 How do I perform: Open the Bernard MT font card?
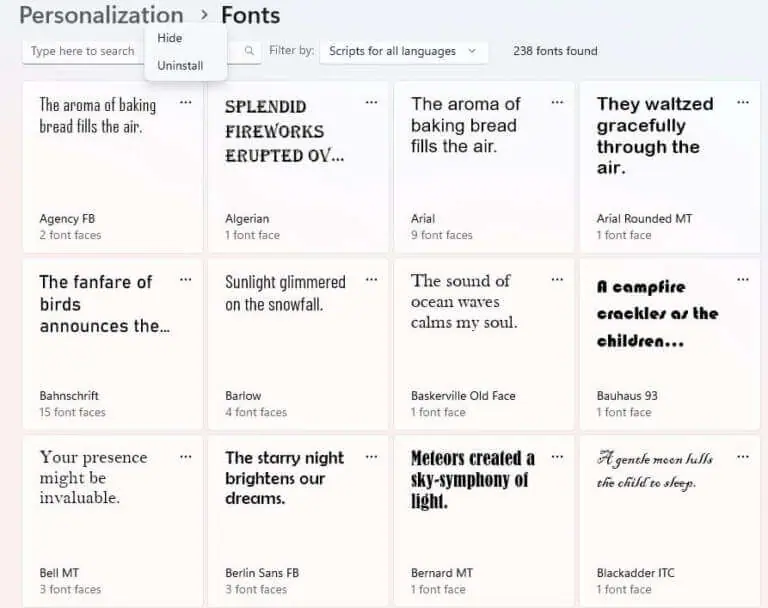[x=484, y=522]
